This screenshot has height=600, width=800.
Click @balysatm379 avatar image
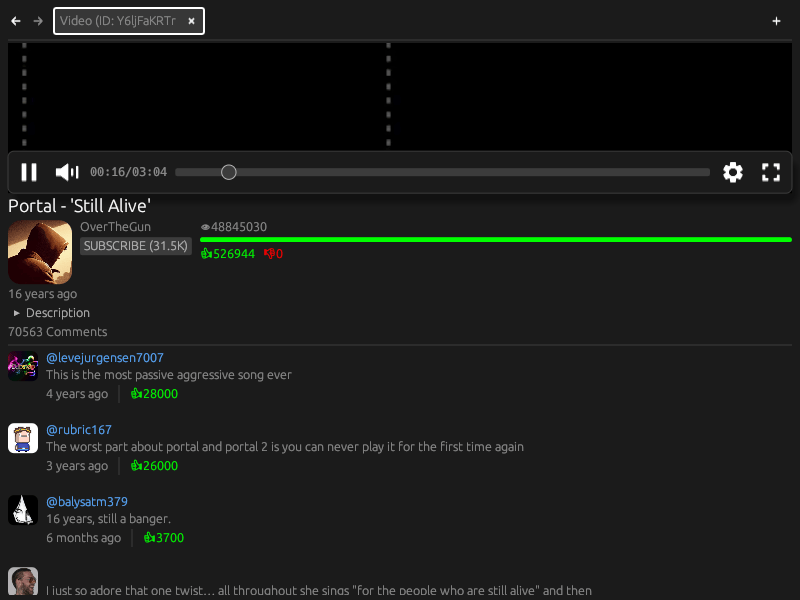click(x=23, y=510)
